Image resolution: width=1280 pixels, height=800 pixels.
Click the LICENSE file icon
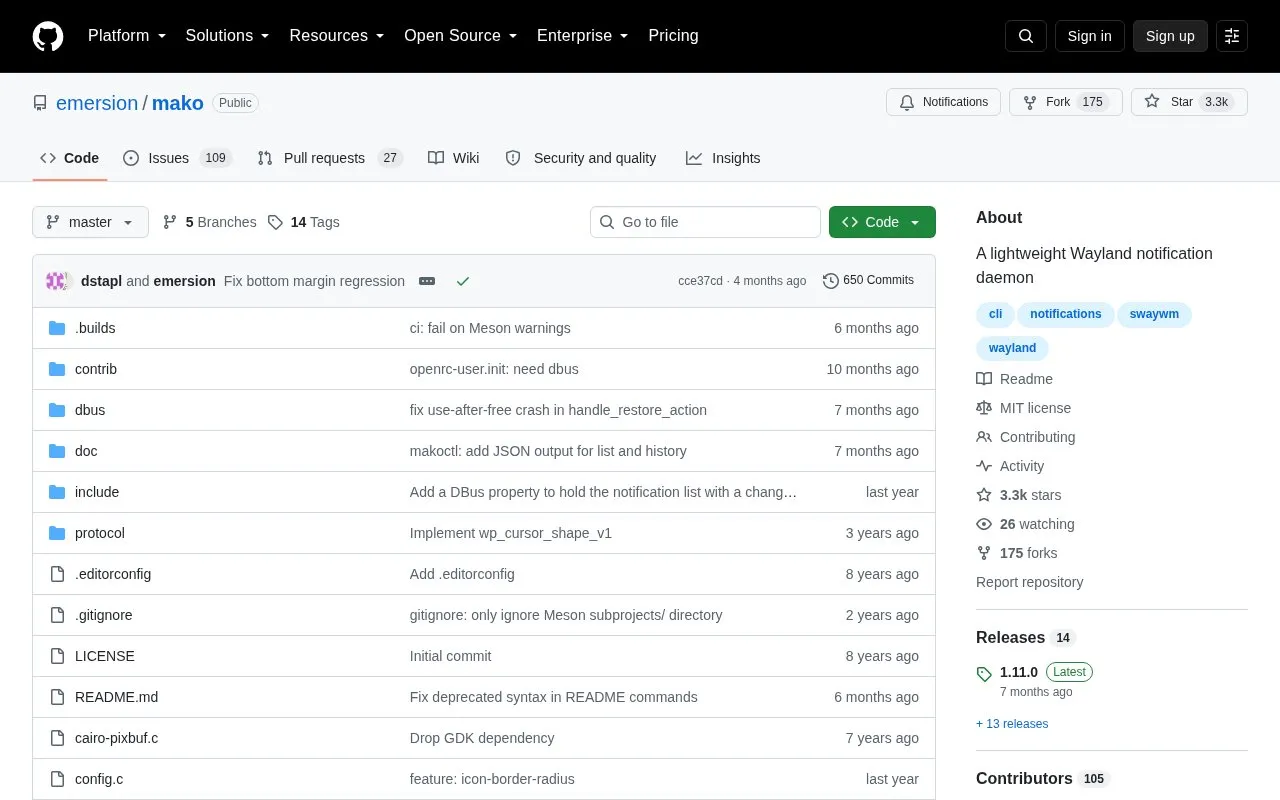(x=57, y=656)
